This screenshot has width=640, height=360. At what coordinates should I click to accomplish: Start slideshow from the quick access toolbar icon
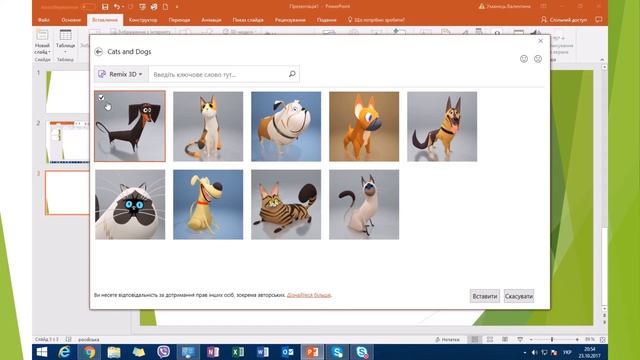(x=142, y=7)
